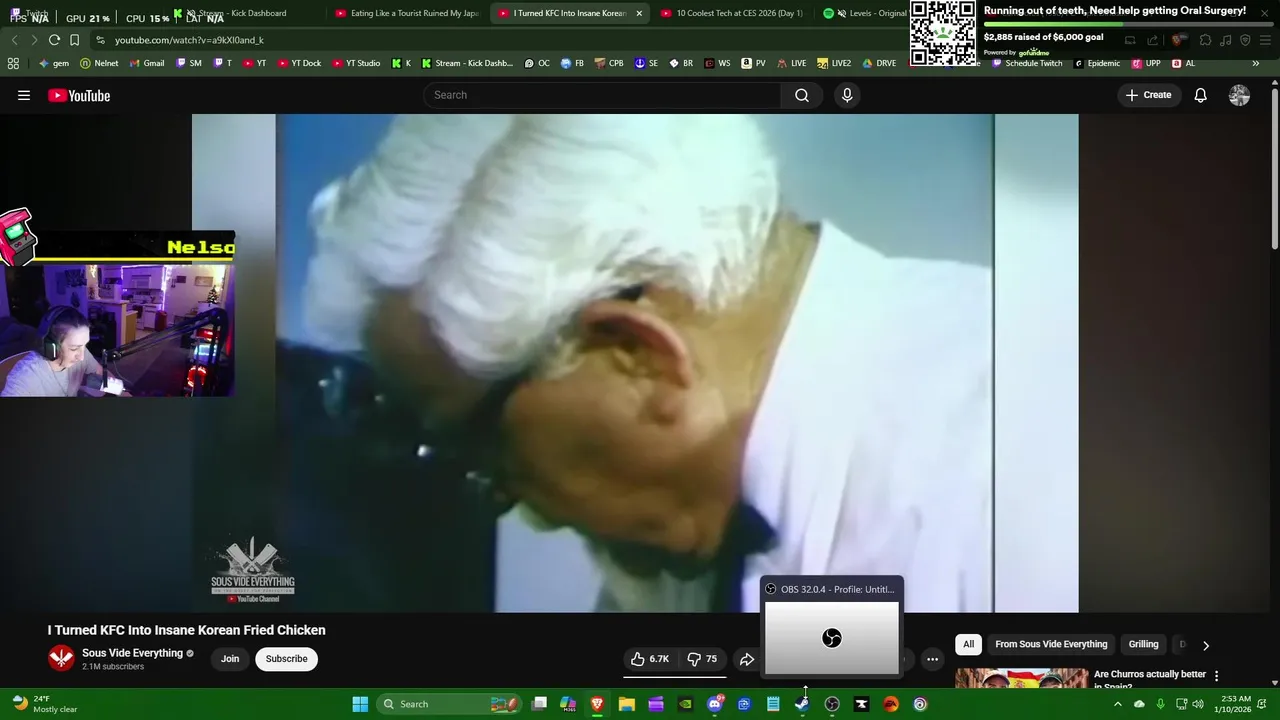
Task: Open the 24°F Mostly clear weather widget
Action: click(x=45, y=704)
